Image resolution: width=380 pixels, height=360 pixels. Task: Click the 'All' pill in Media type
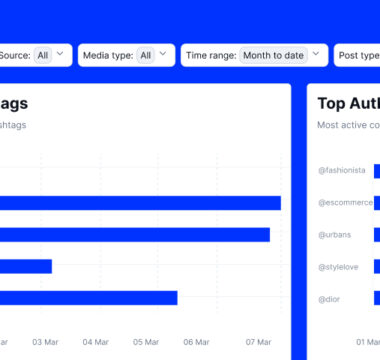(x=145, y=55)
